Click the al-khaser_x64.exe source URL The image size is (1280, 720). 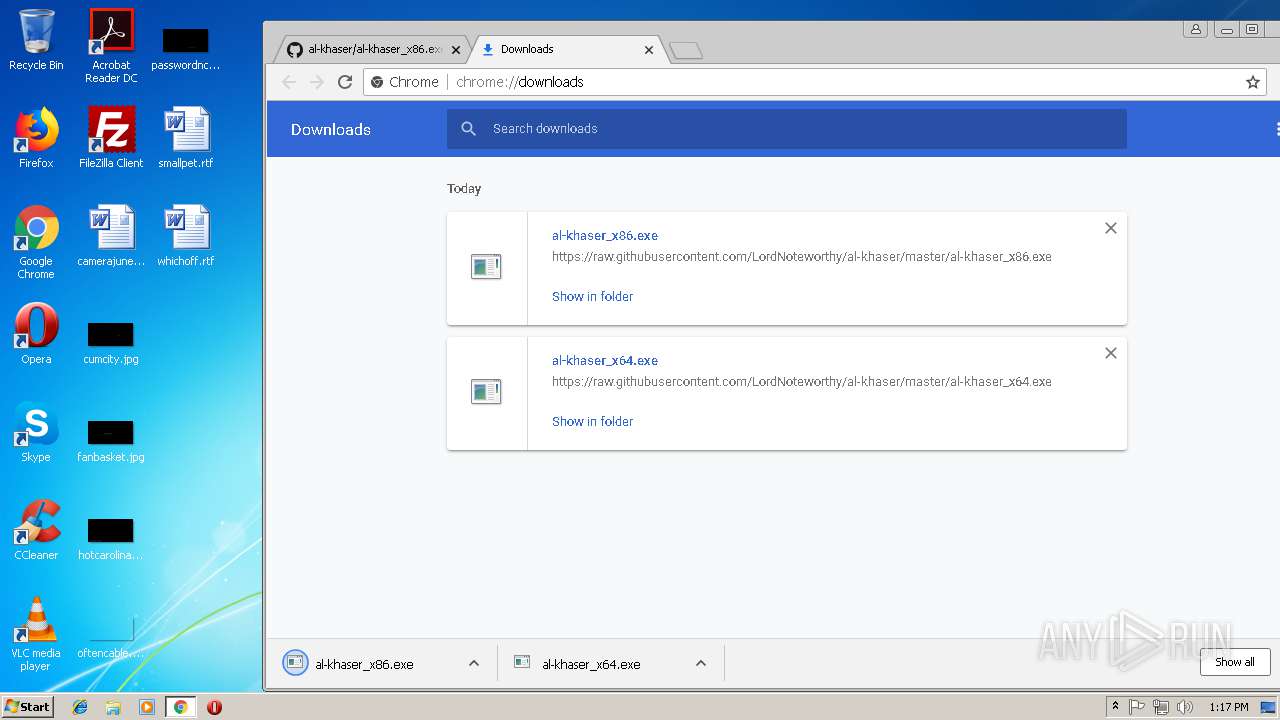(x=801, y=382)
